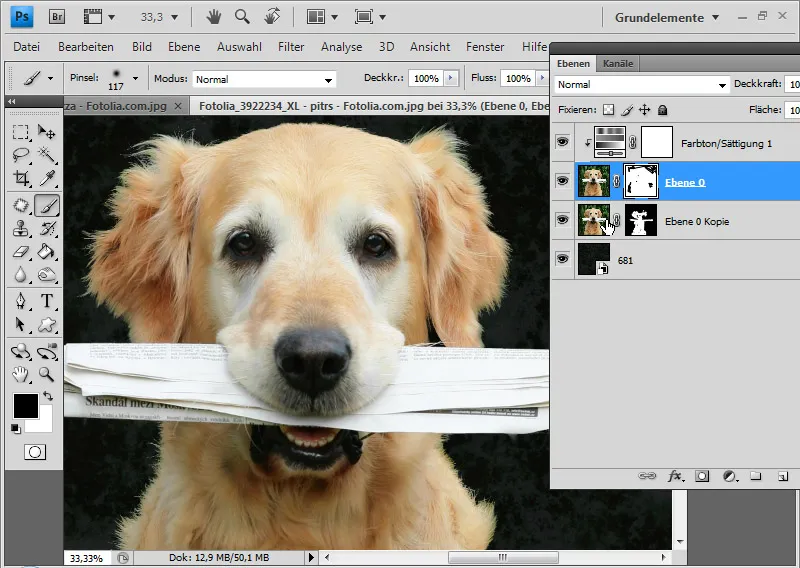Screen dimensions: 800x568
Task: Switch to the Ebenen tab
Action: point(573,64)
